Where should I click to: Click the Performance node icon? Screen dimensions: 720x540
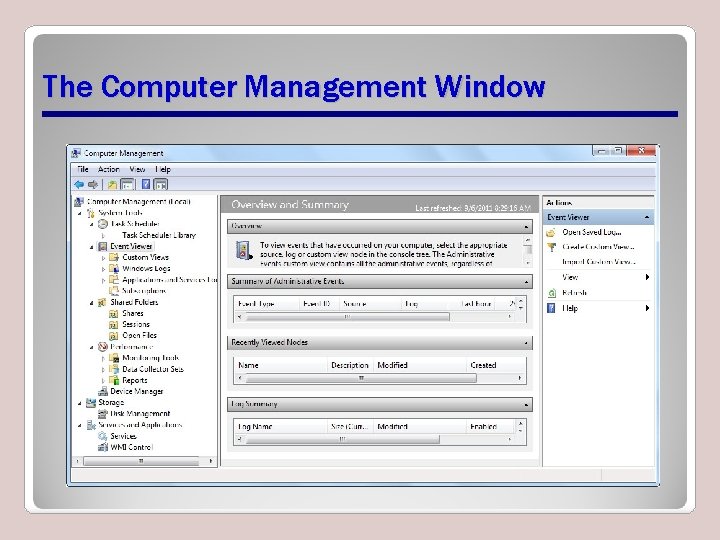coord(103,347)
